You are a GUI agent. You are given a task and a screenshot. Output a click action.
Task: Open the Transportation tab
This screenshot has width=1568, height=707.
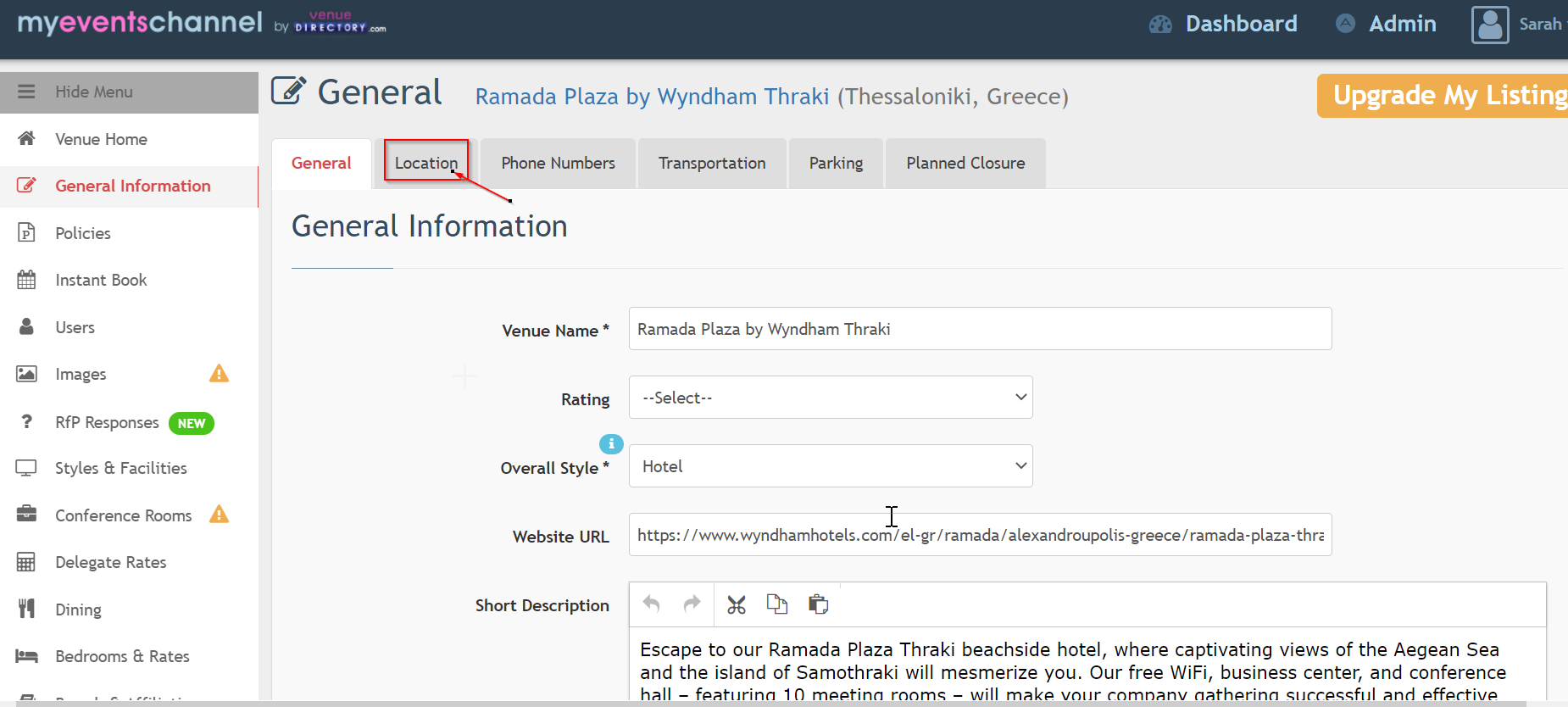(712, 163)
